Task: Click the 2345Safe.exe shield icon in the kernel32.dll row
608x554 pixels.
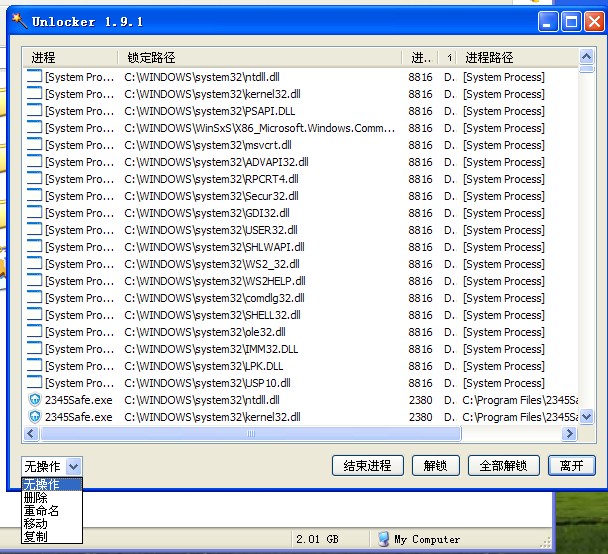Action: (x=35, y=416)
